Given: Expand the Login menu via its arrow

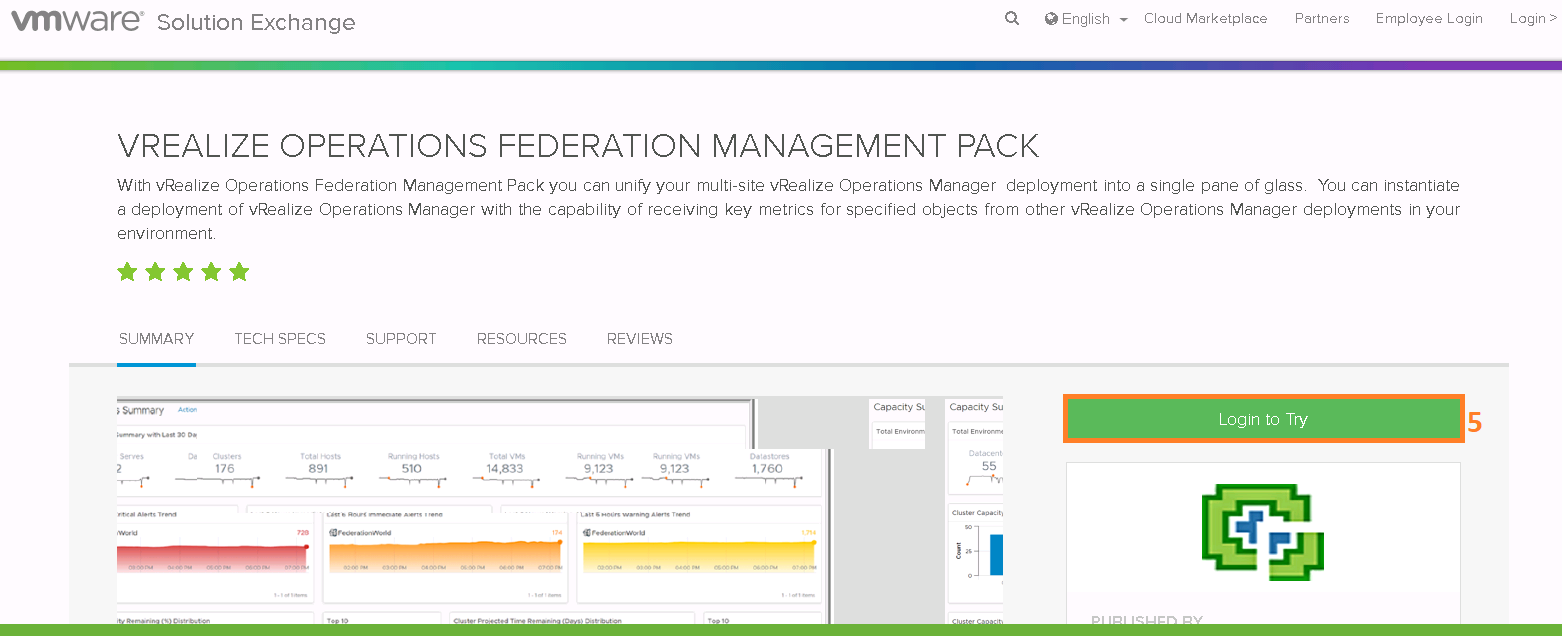Looking at the screenshot, I should click(1551, 17).
